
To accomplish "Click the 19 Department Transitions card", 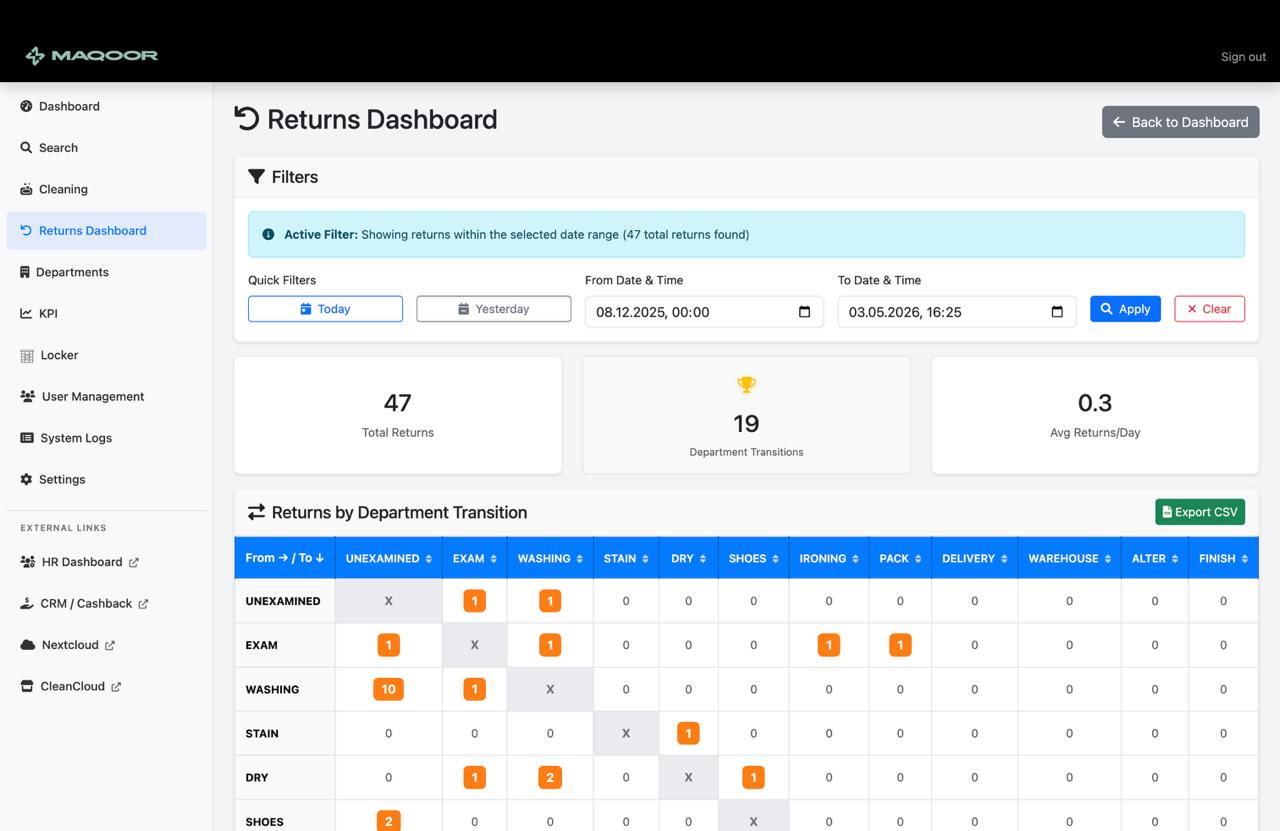I will (746, 415).
